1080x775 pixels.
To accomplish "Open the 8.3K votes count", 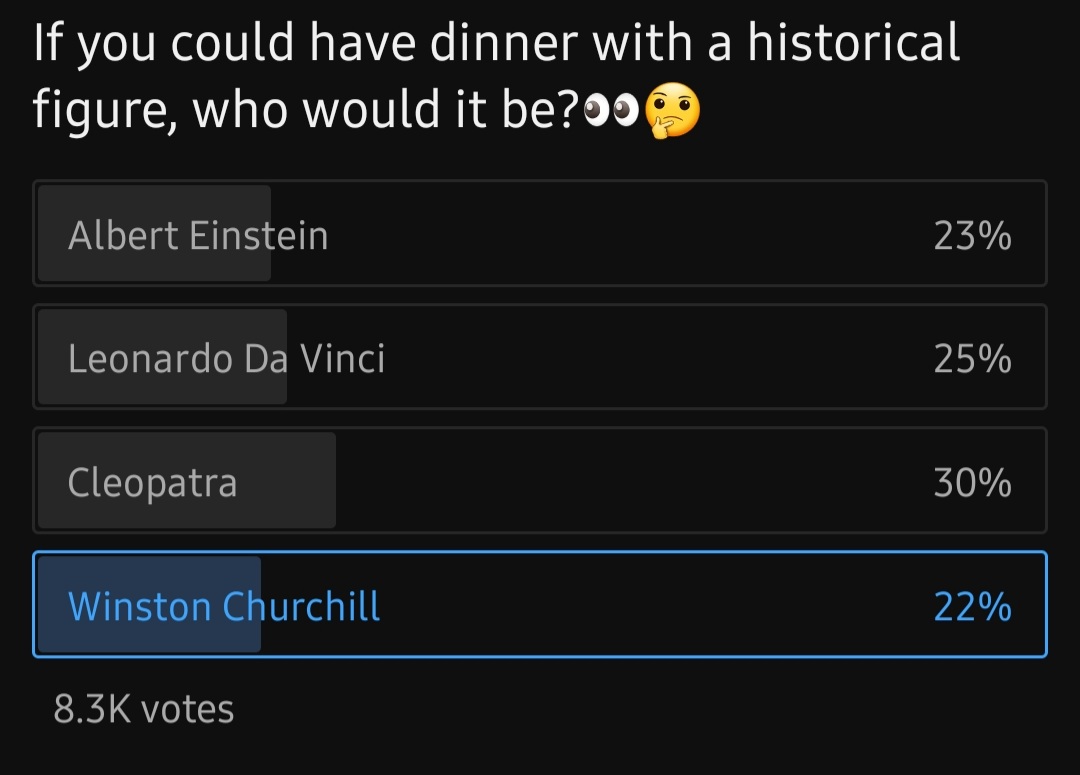I will tap(144, 709).
